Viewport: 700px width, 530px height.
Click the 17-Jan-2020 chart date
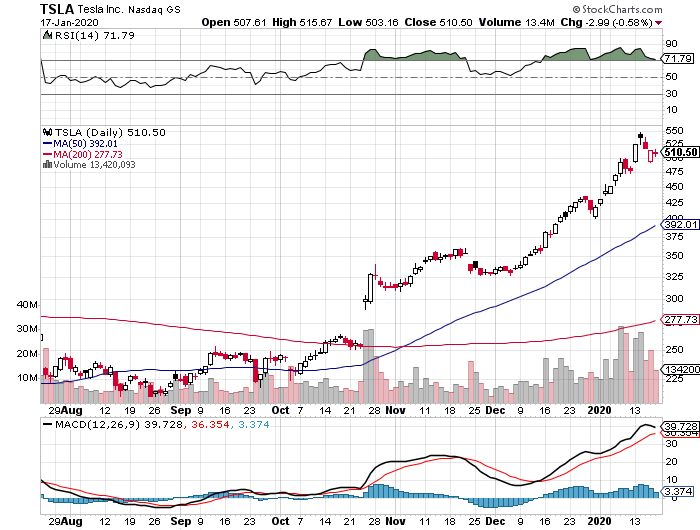(x=69, y=22)
